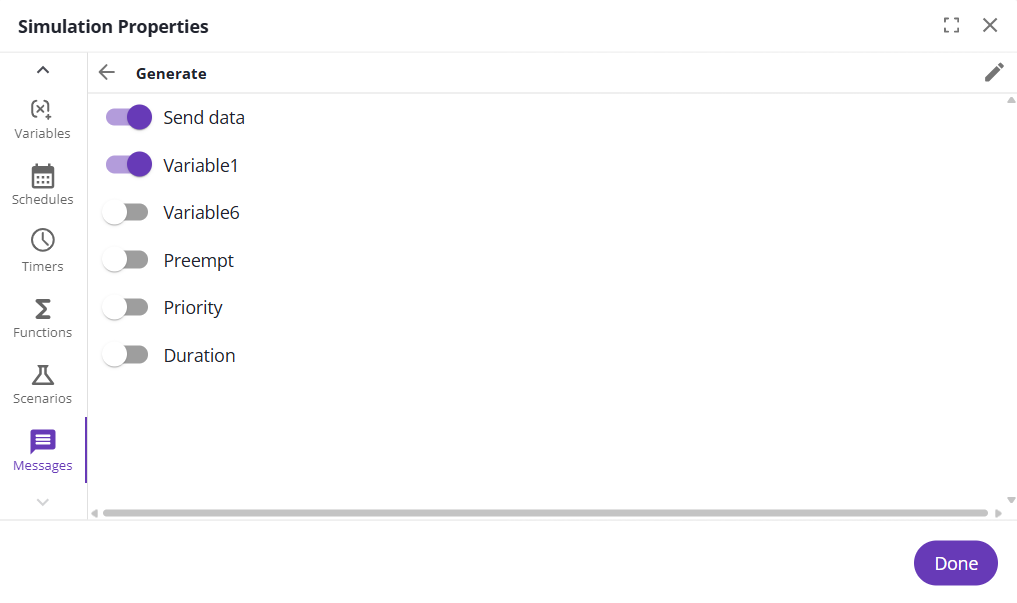
Task: Disable the Send data toggle
Action: pos(128,117)
